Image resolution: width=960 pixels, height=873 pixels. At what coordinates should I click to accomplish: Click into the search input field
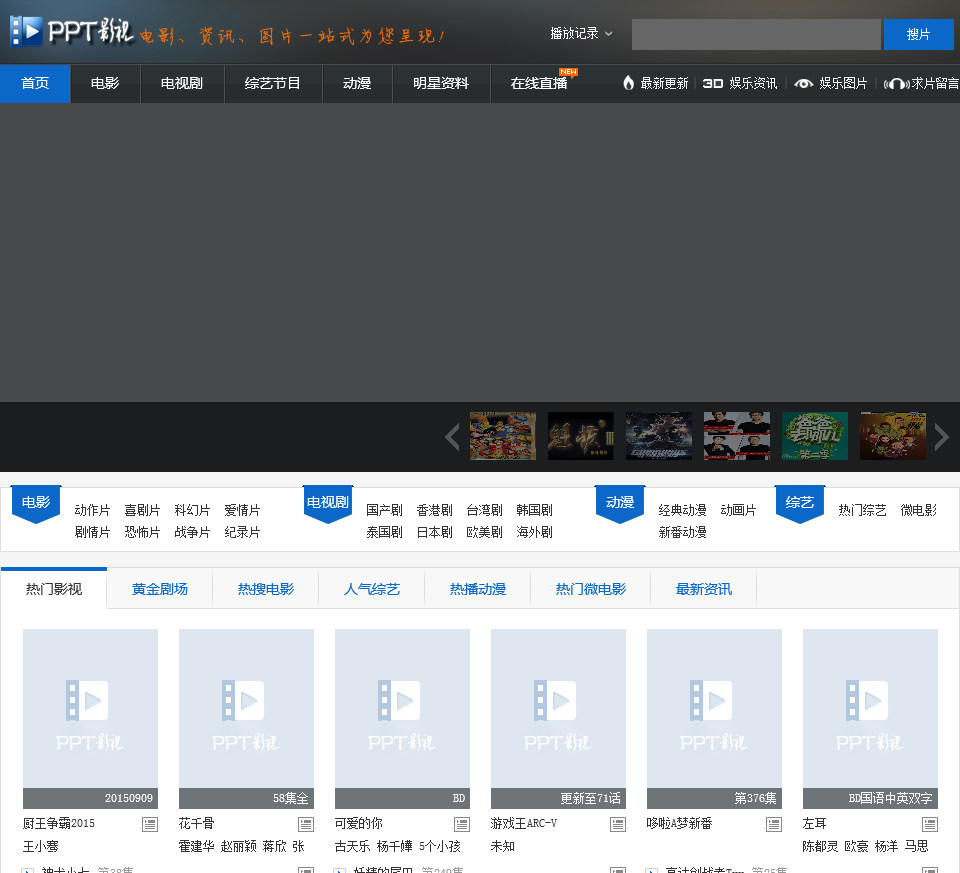click(x=755, y=34)
